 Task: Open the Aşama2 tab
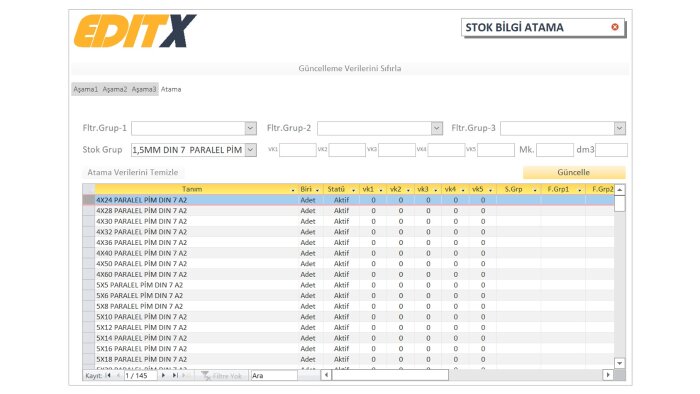pos(115,89)
